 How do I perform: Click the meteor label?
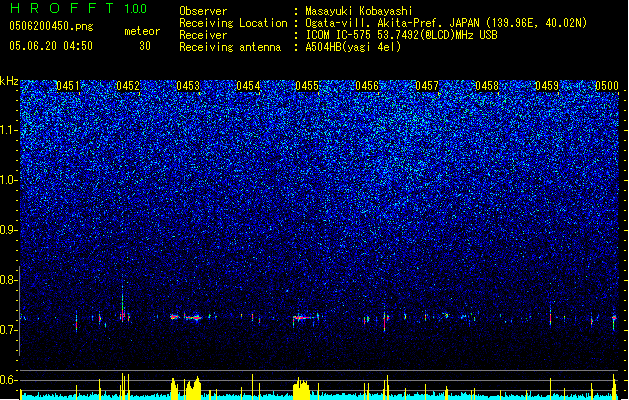coord(142,31)
